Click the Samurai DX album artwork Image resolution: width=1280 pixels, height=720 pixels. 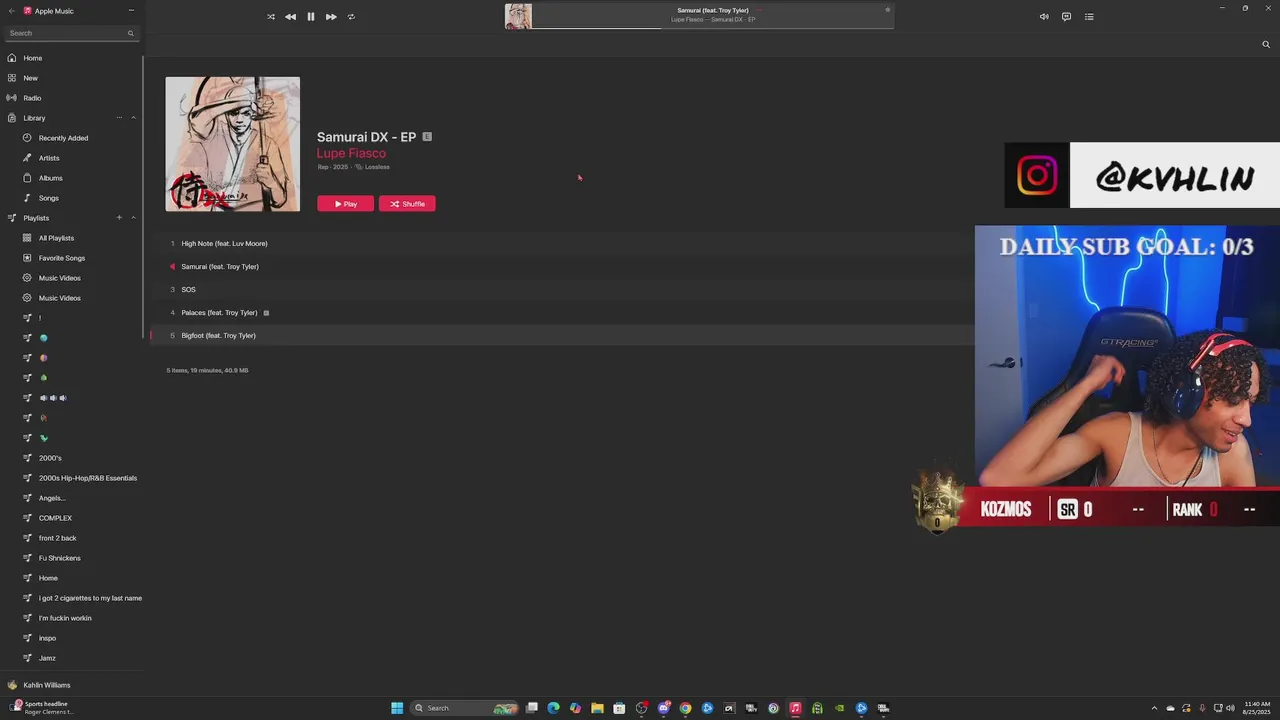pyautogui.click(x=232, y=144)
